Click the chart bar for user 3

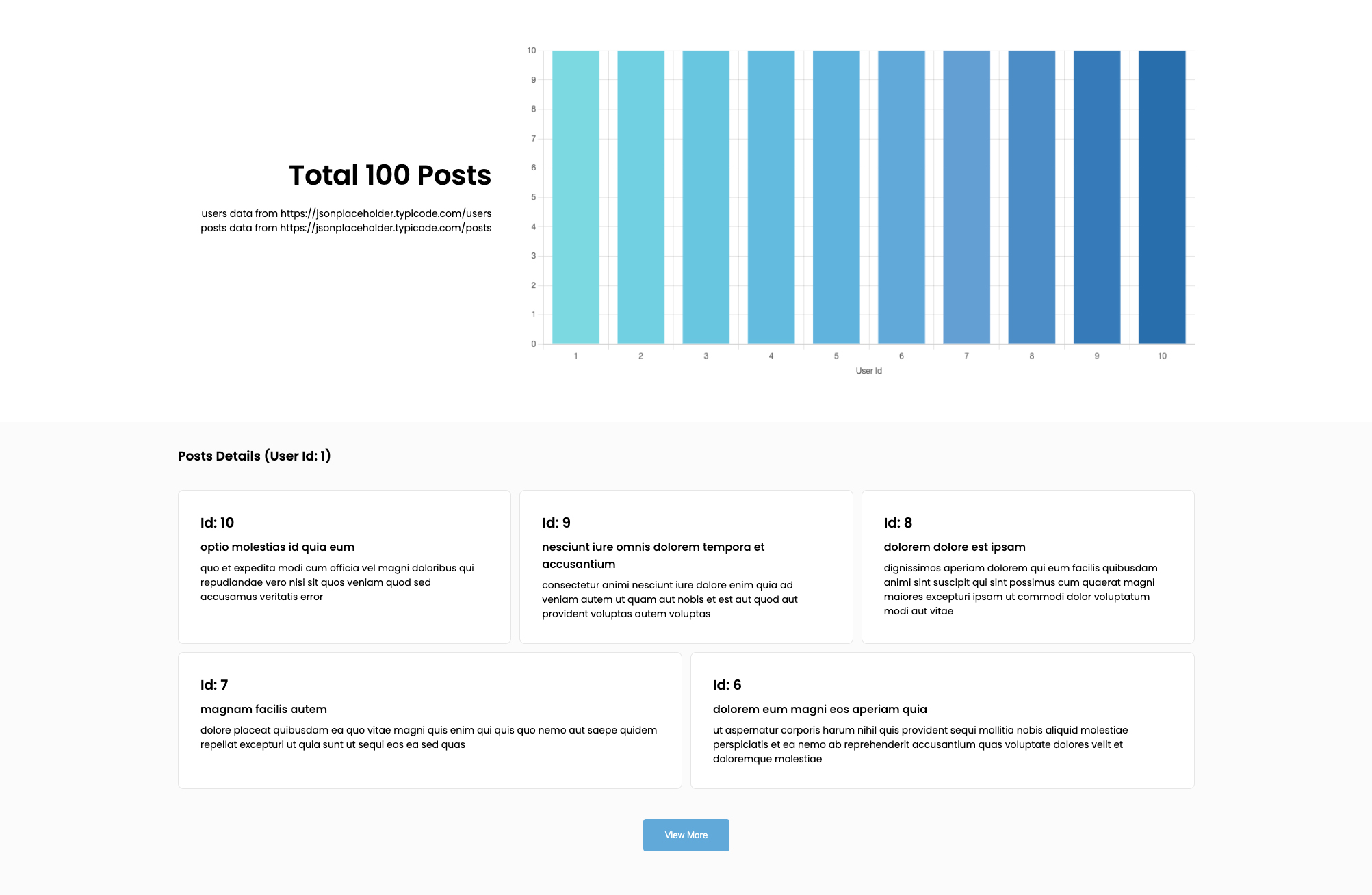click(706, 197)
